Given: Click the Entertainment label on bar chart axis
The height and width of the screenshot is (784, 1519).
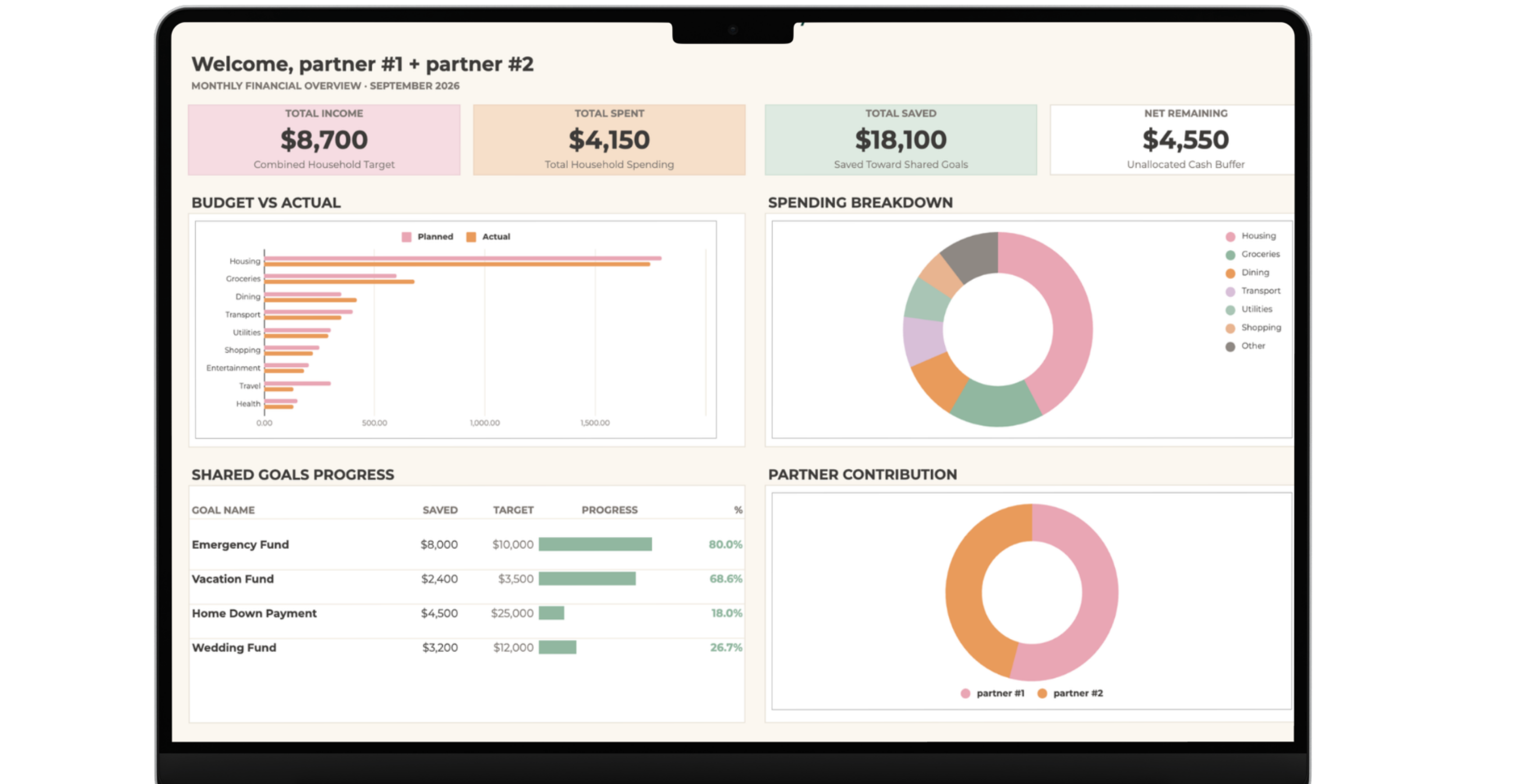Looking at the screenshot, I should click(233, 368).
